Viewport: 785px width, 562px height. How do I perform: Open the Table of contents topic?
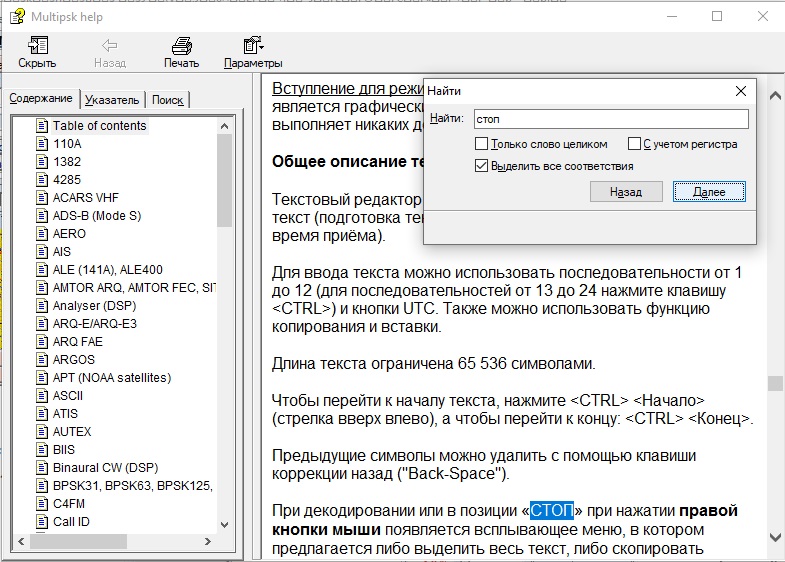(99, 126)
